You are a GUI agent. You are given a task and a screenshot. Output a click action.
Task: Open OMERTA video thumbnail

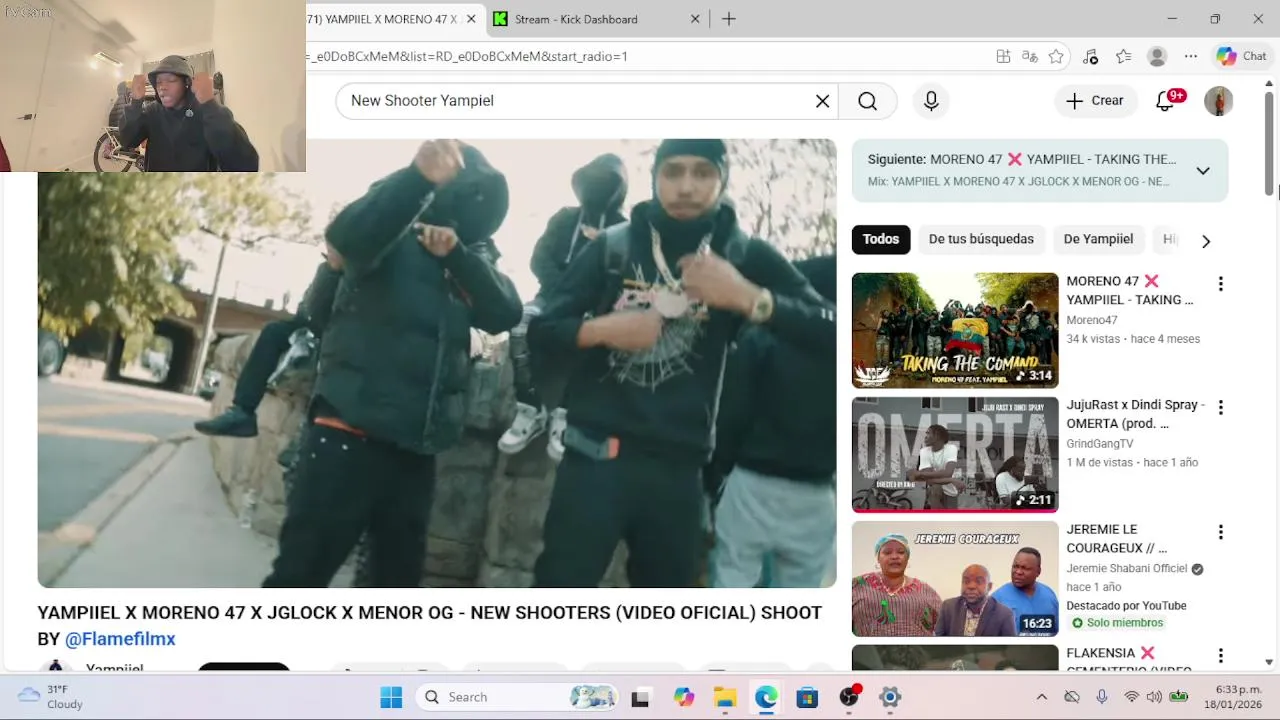(955, 455)
